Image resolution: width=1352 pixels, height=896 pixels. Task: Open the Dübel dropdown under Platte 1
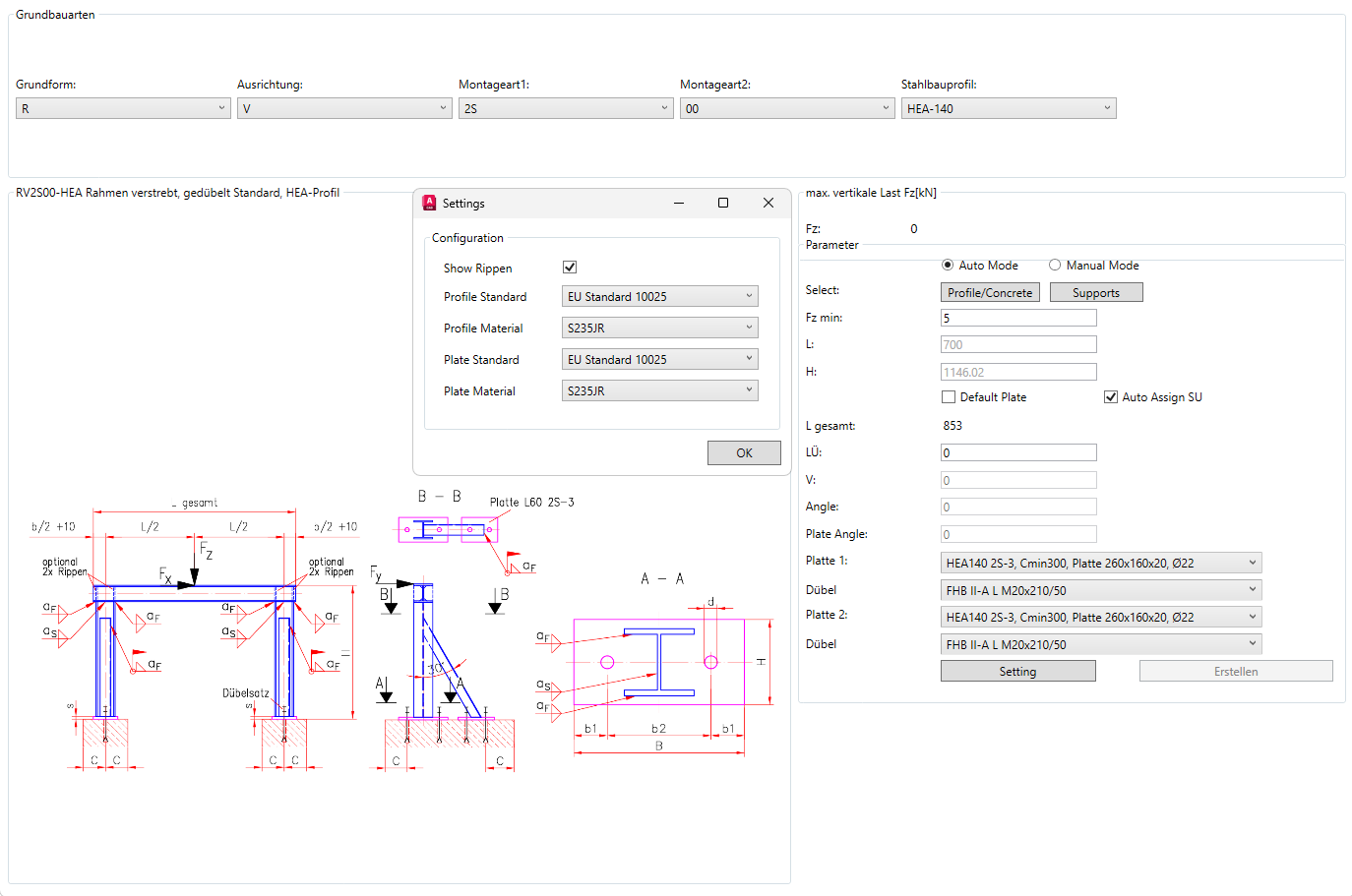coord(1101,590)
